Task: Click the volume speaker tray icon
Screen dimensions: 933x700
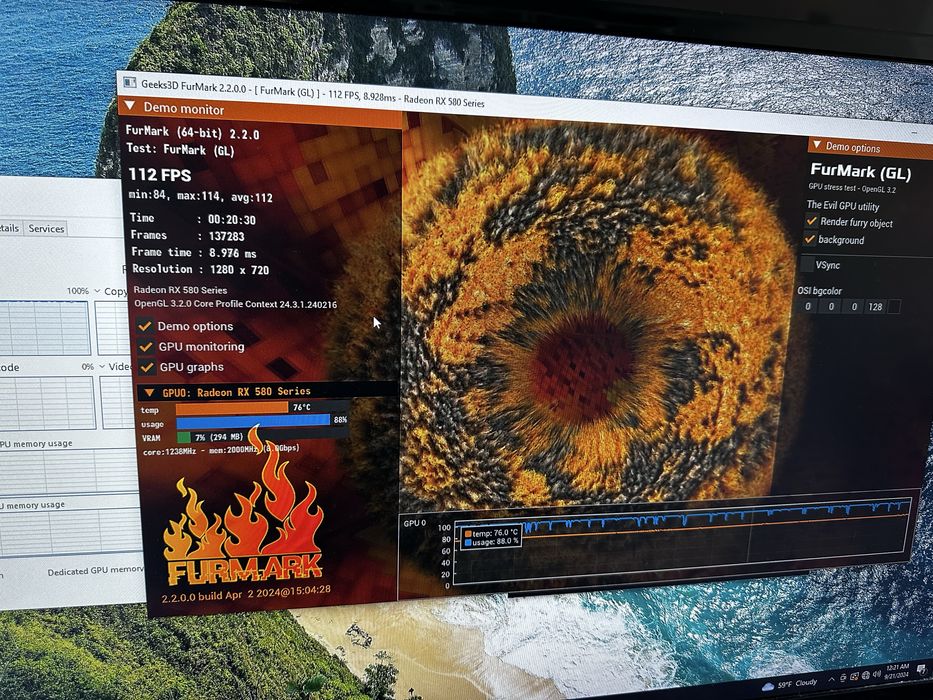Action: click(x=877, y=674)
